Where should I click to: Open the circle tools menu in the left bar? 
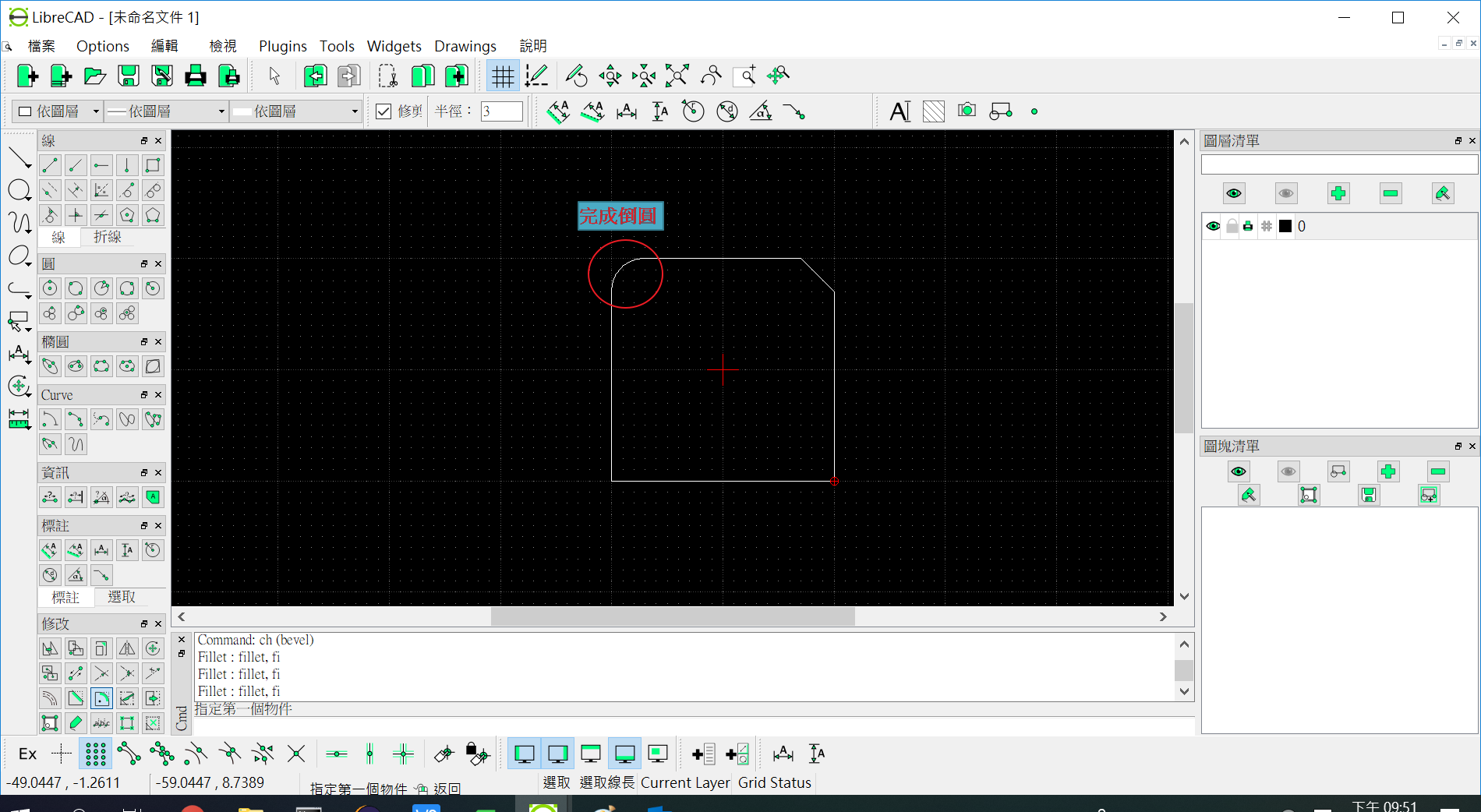pos(19,190)
